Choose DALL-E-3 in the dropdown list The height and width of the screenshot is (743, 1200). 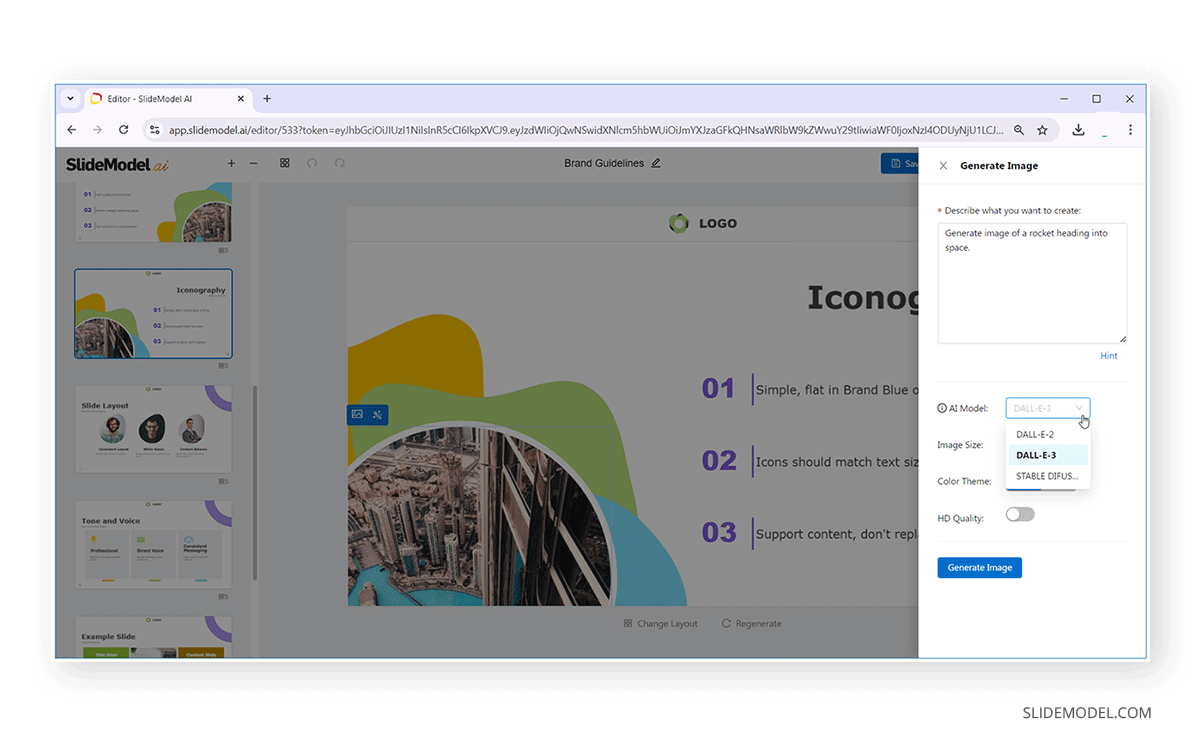click(1036, 455)
